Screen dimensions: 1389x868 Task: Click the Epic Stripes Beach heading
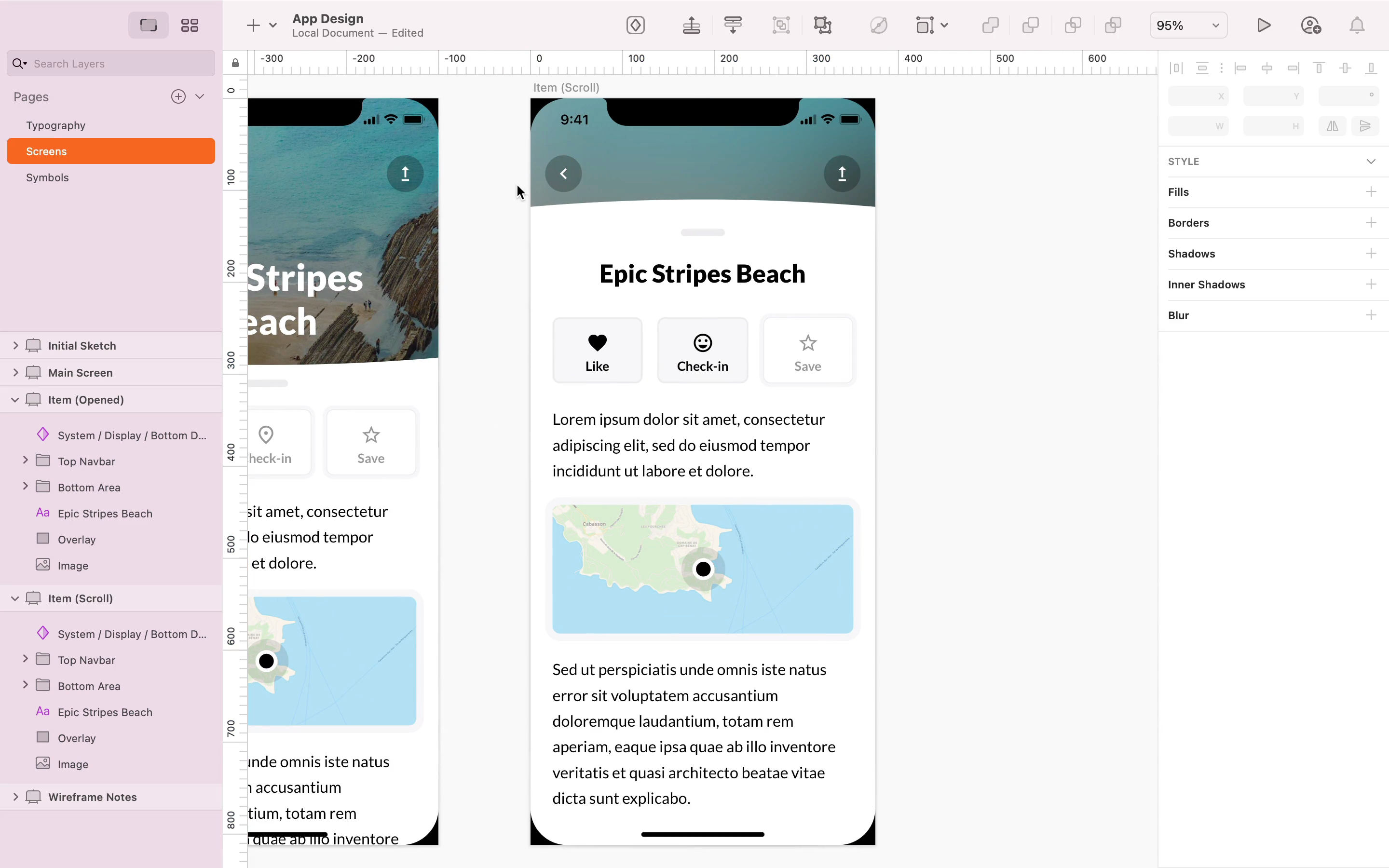(703, 274)
